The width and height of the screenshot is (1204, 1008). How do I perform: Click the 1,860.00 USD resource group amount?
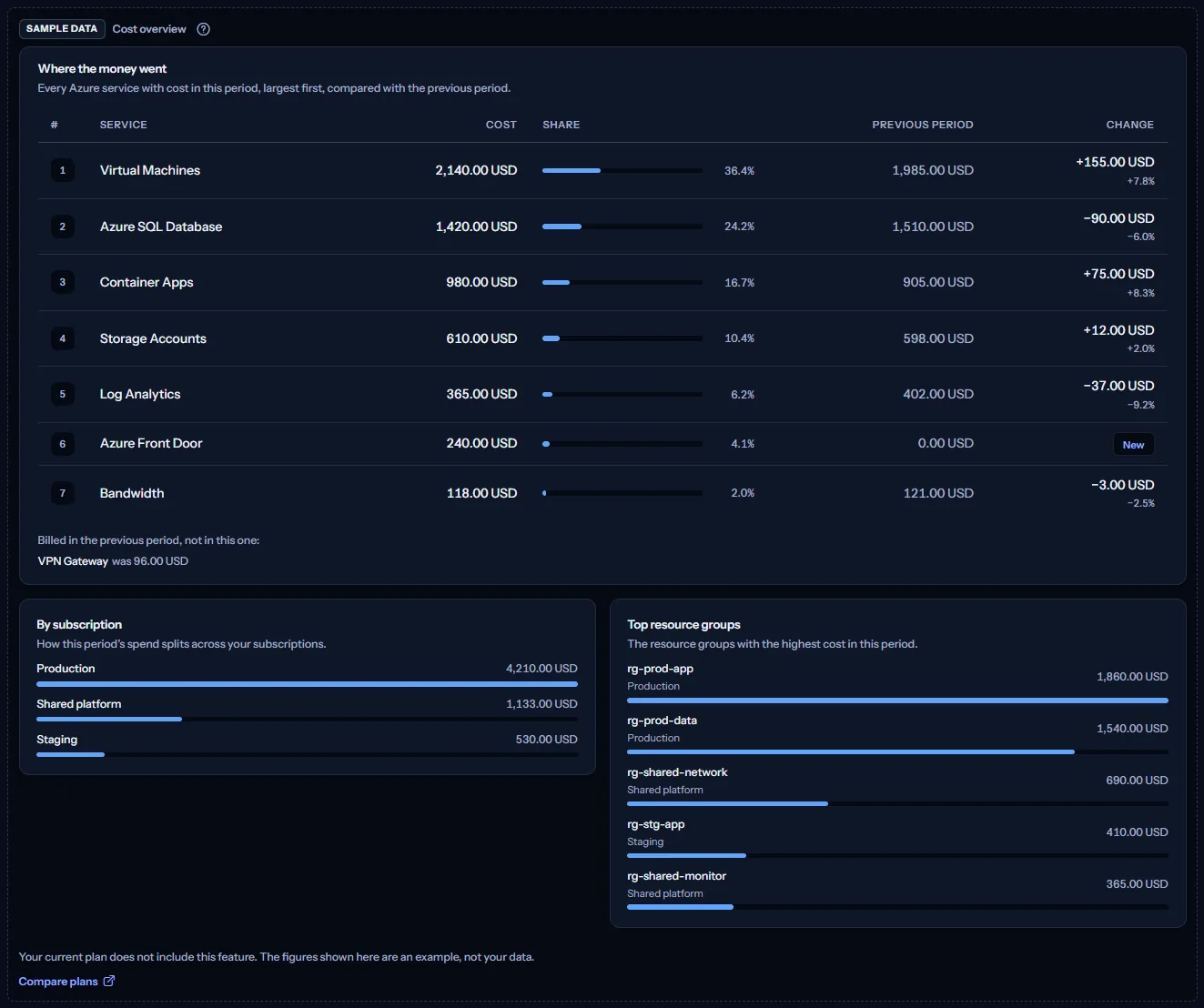pyautogui.click(x=1132, y=677)
